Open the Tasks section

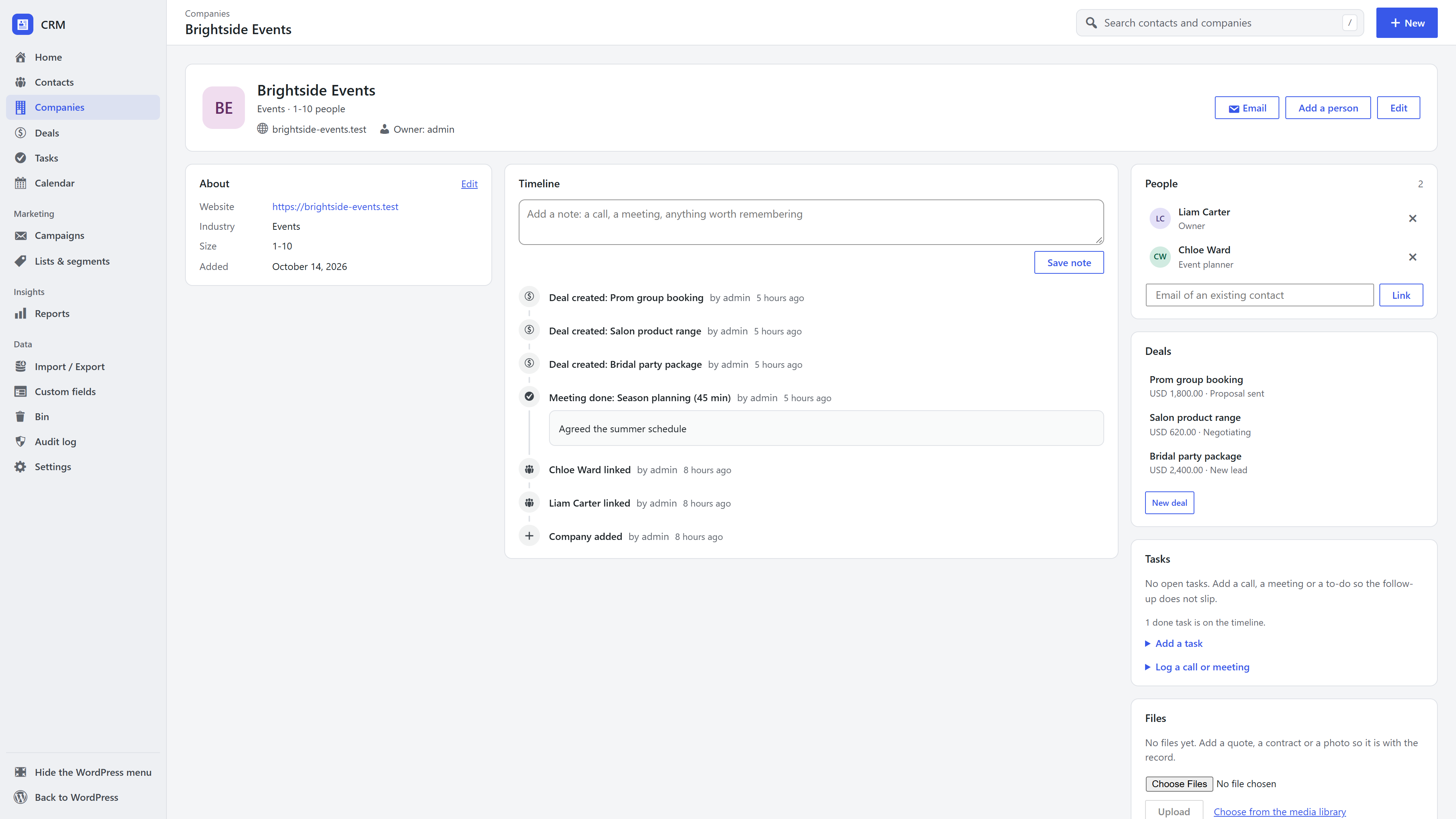[83, 158]
